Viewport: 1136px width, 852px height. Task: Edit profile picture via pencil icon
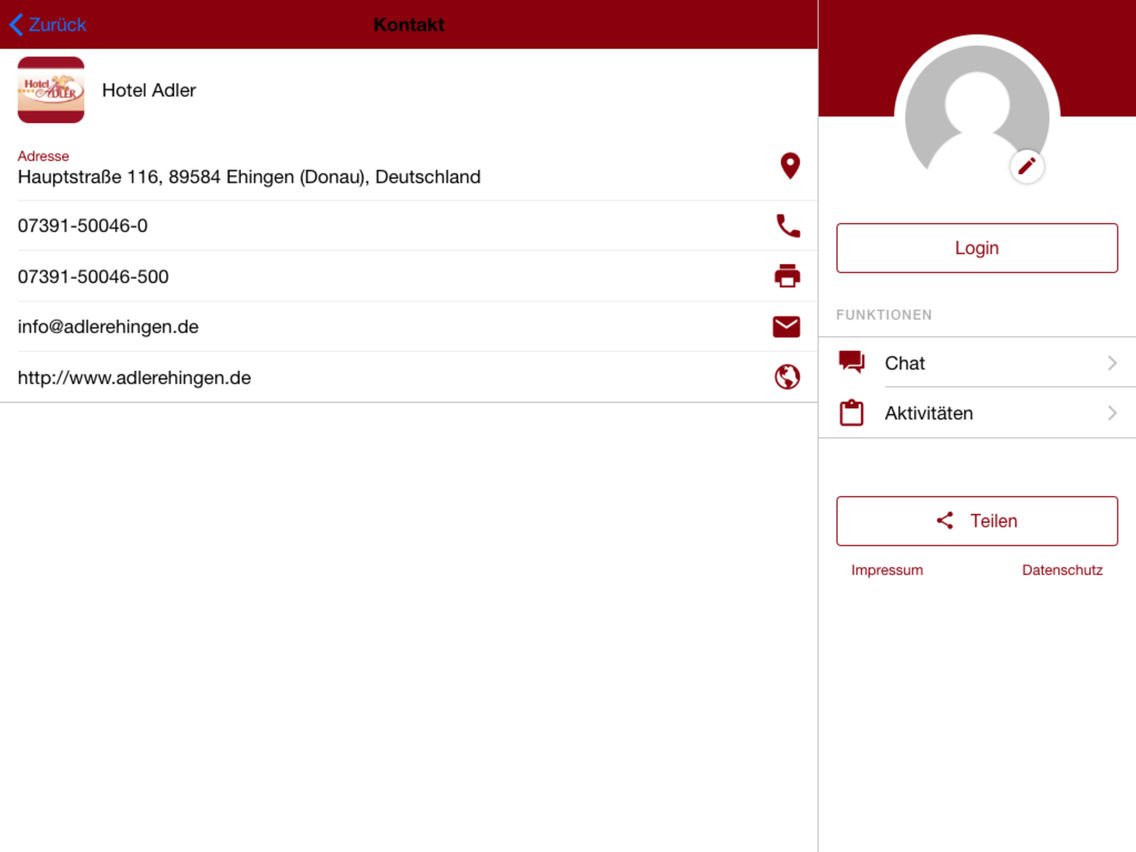click(x=1027, y=167)
